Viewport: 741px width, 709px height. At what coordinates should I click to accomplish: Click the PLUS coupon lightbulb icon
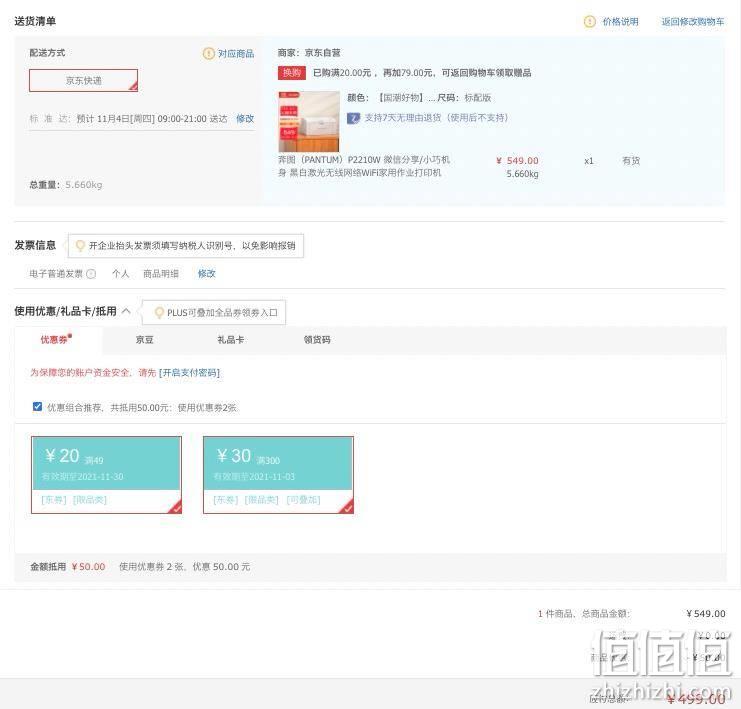pyautogui.click(x=159, y=312)
